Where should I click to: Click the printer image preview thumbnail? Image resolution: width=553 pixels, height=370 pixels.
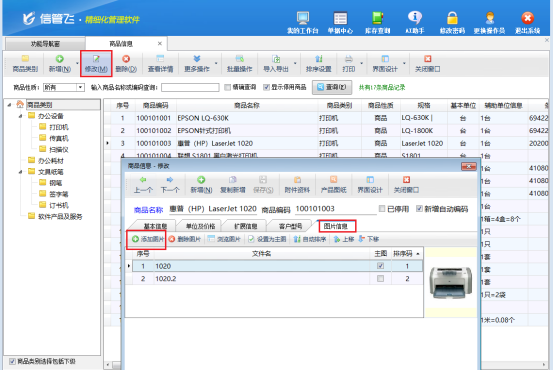click(451, 282)
